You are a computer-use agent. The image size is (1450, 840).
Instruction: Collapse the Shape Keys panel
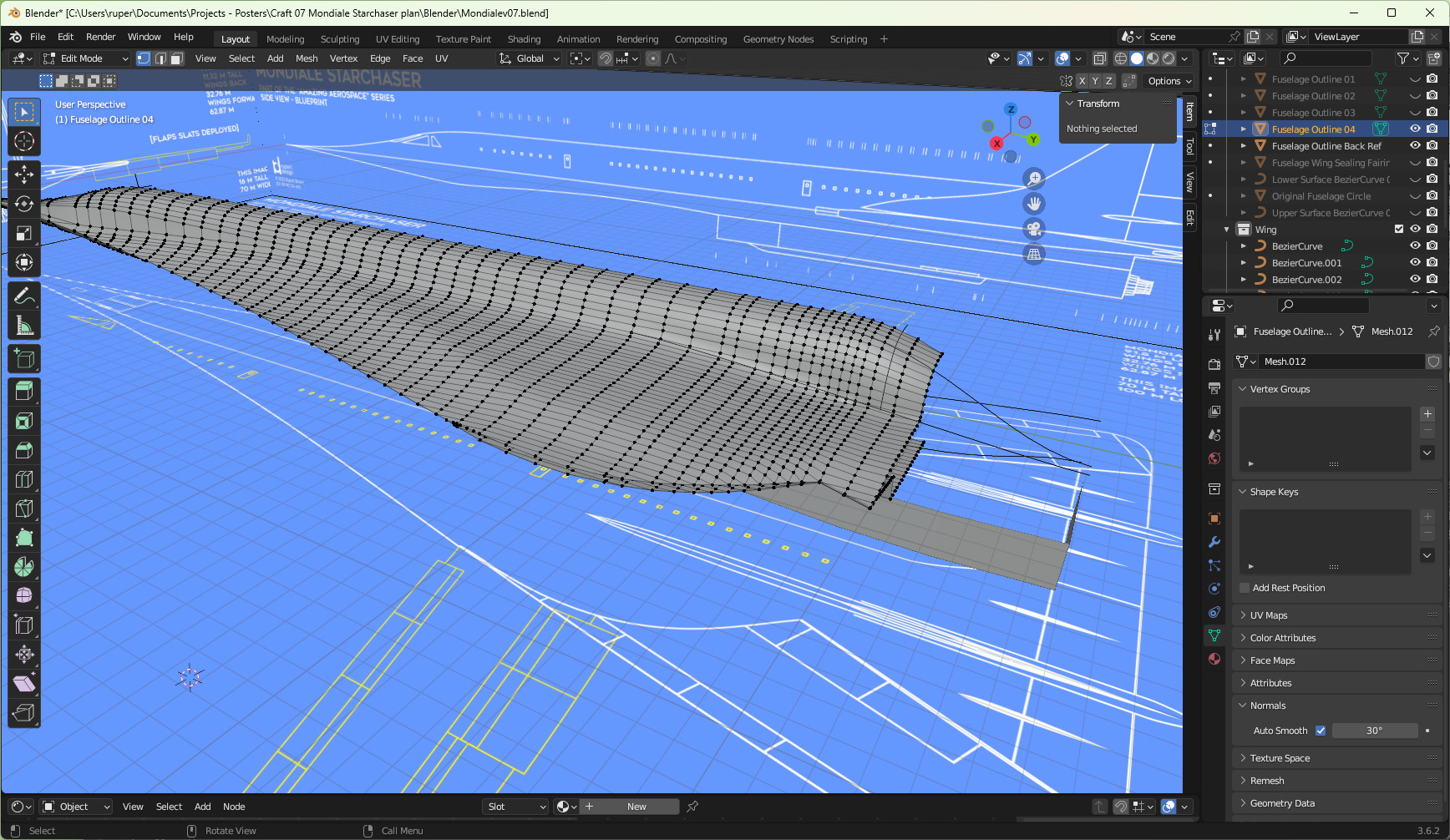coord(1243,492)
